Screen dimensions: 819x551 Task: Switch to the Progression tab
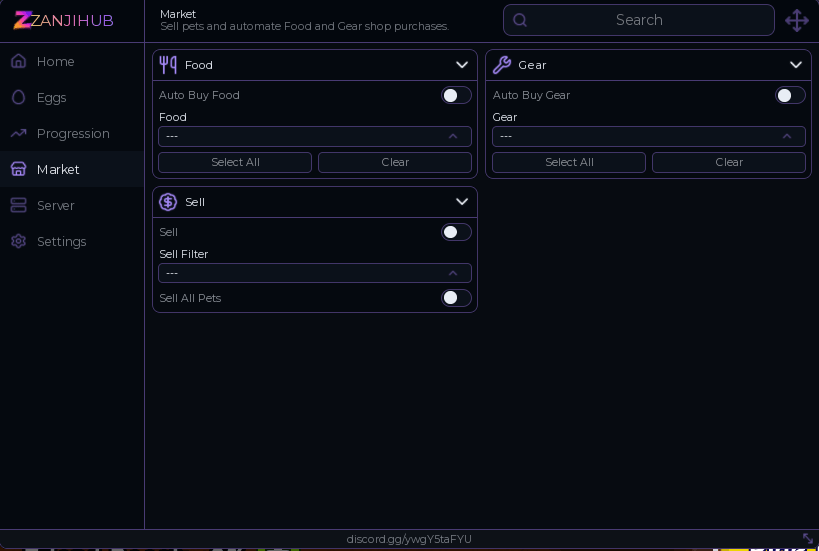(x=72, y=133)
